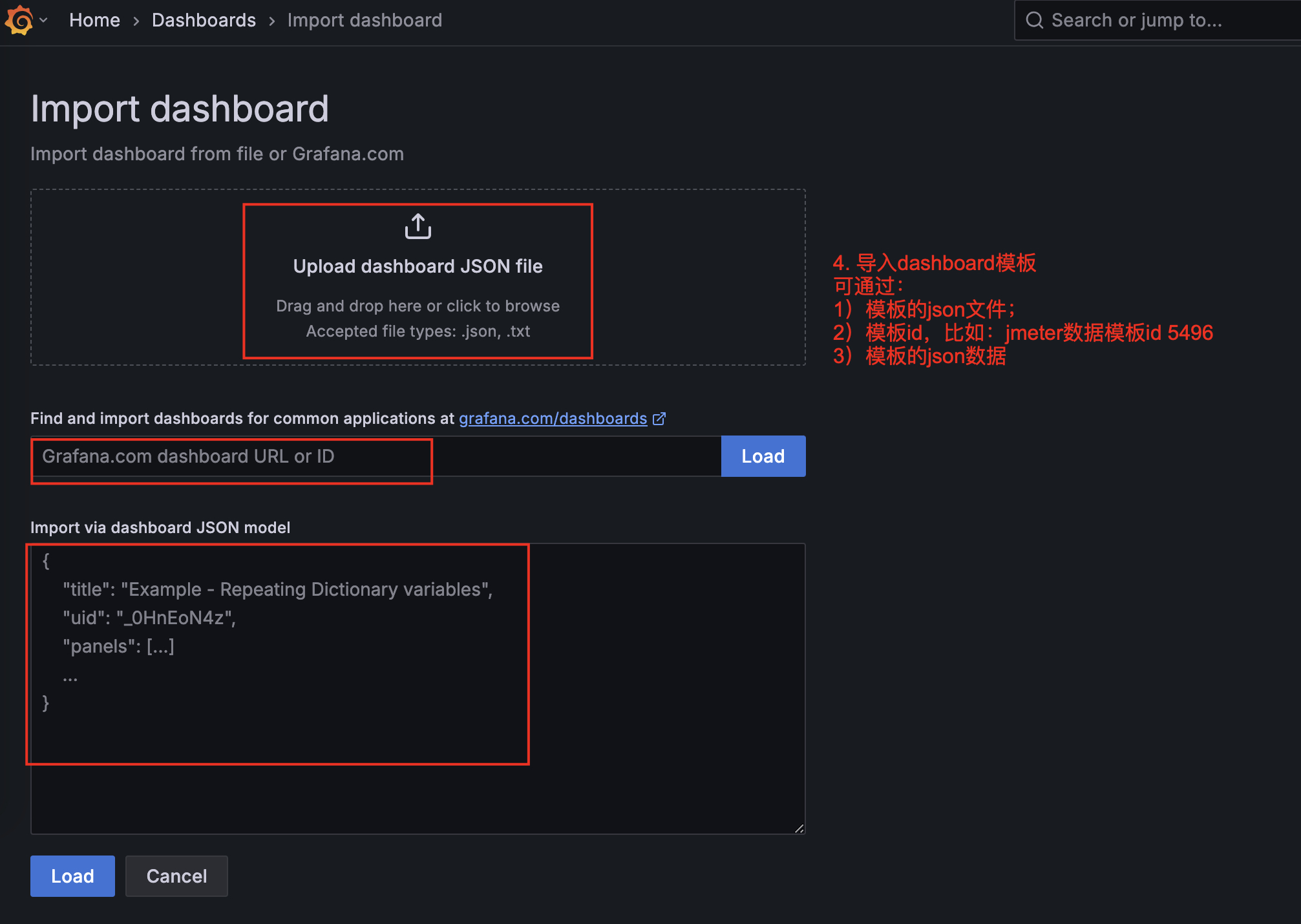Select the Import dashboard breadcrumb entry
The width and height of the screenshot is (1301, 924).
[x=365, y=20]
